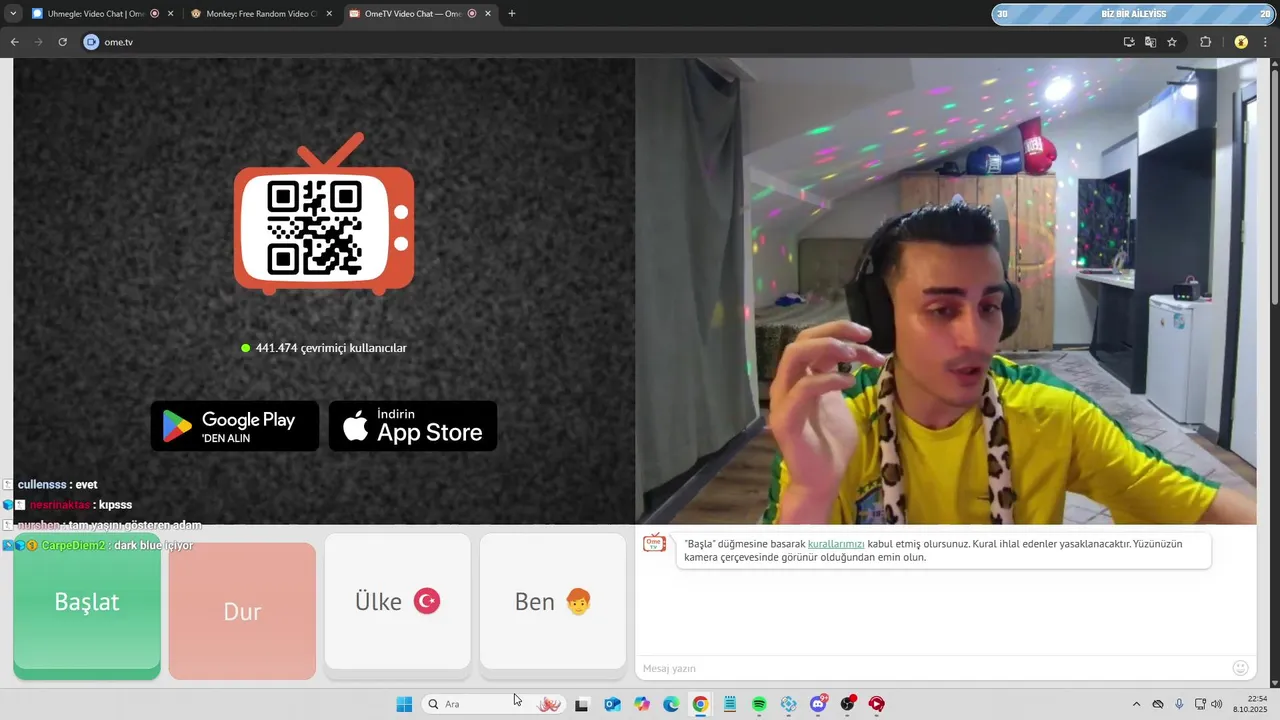Image resolution: width=1280 pixels, height=720 pixels.
Task: Open the volume tray icon
Action: (1217, 704)
